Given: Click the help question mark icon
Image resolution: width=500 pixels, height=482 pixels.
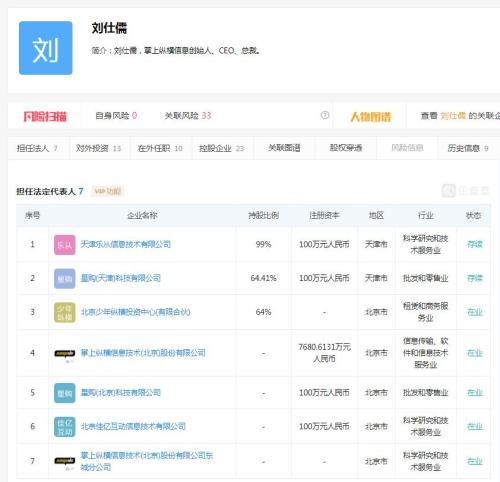Looking at the screenshot, I should point(325,115).
